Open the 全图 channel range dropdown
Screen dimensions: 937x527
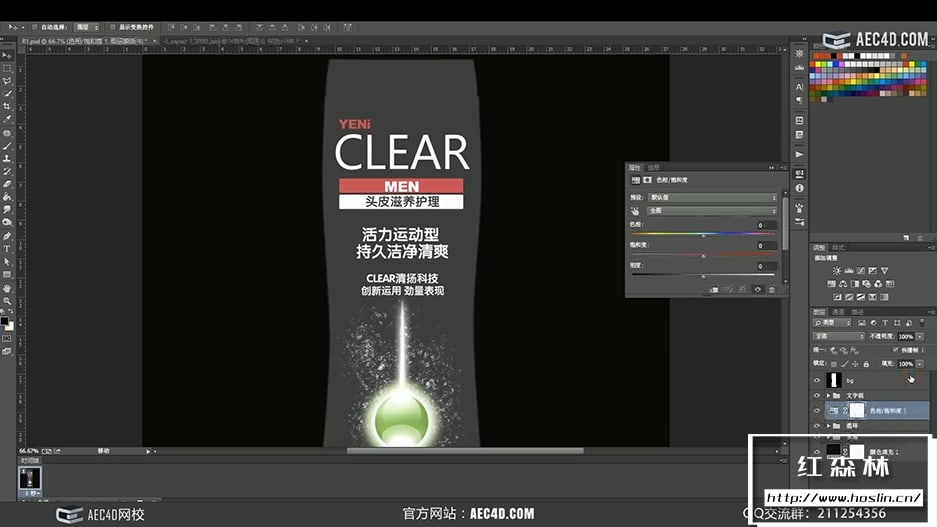click(712, 211)
